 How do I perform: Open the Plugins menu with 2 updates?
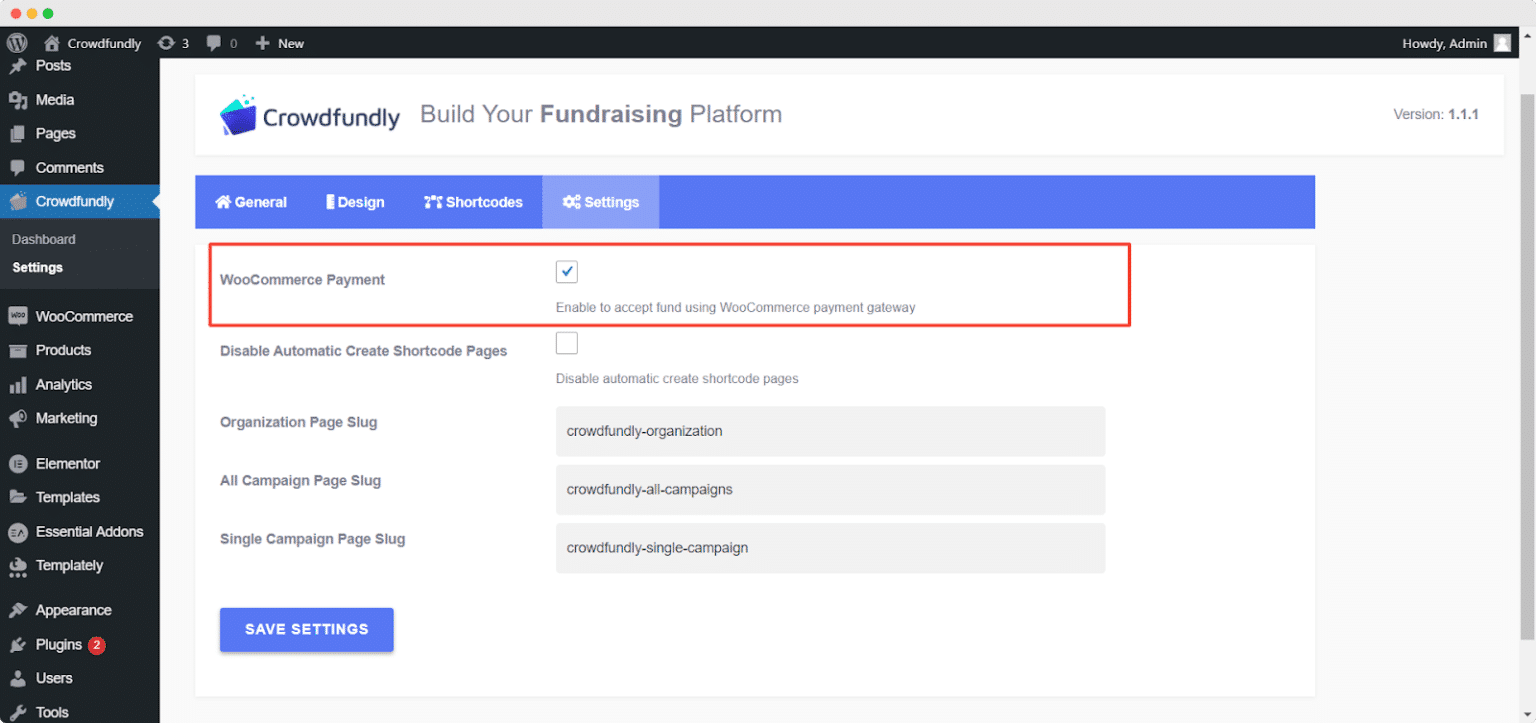71,645
